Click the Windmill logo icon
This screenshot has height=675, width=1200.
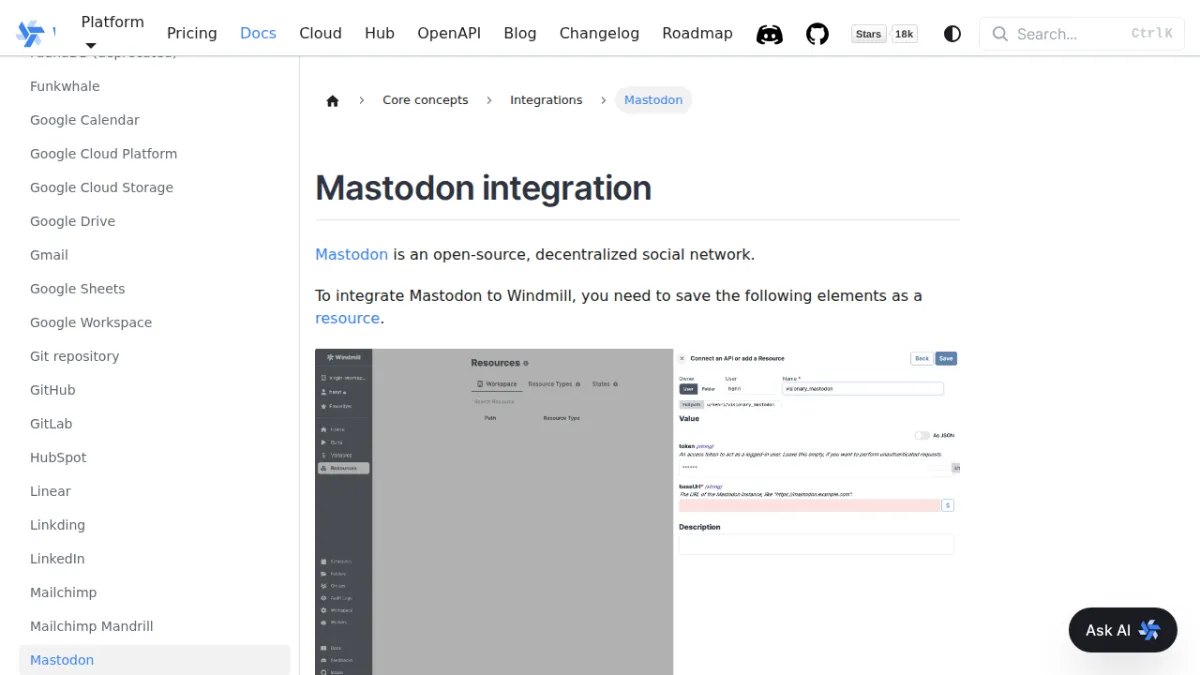point(30,33)
